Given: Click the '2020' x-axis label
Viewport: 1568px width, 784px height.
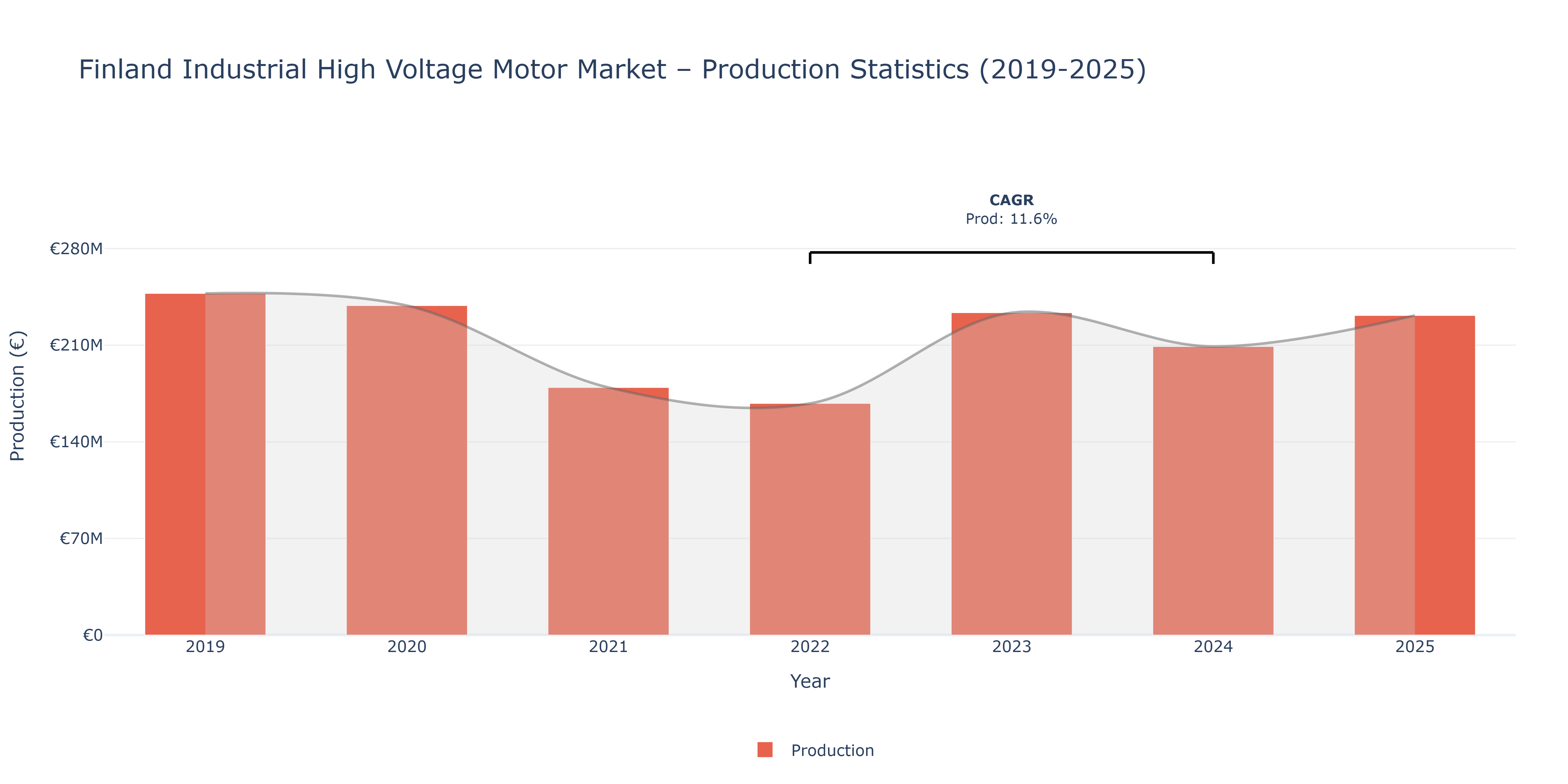Looking at the screenshot, I should pyautogui.click(x=407, y=646).
